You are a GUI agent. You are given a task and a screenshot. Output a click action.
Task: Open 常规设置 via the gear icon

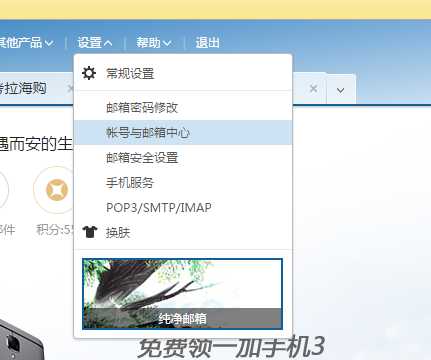[x=89, y=73]
